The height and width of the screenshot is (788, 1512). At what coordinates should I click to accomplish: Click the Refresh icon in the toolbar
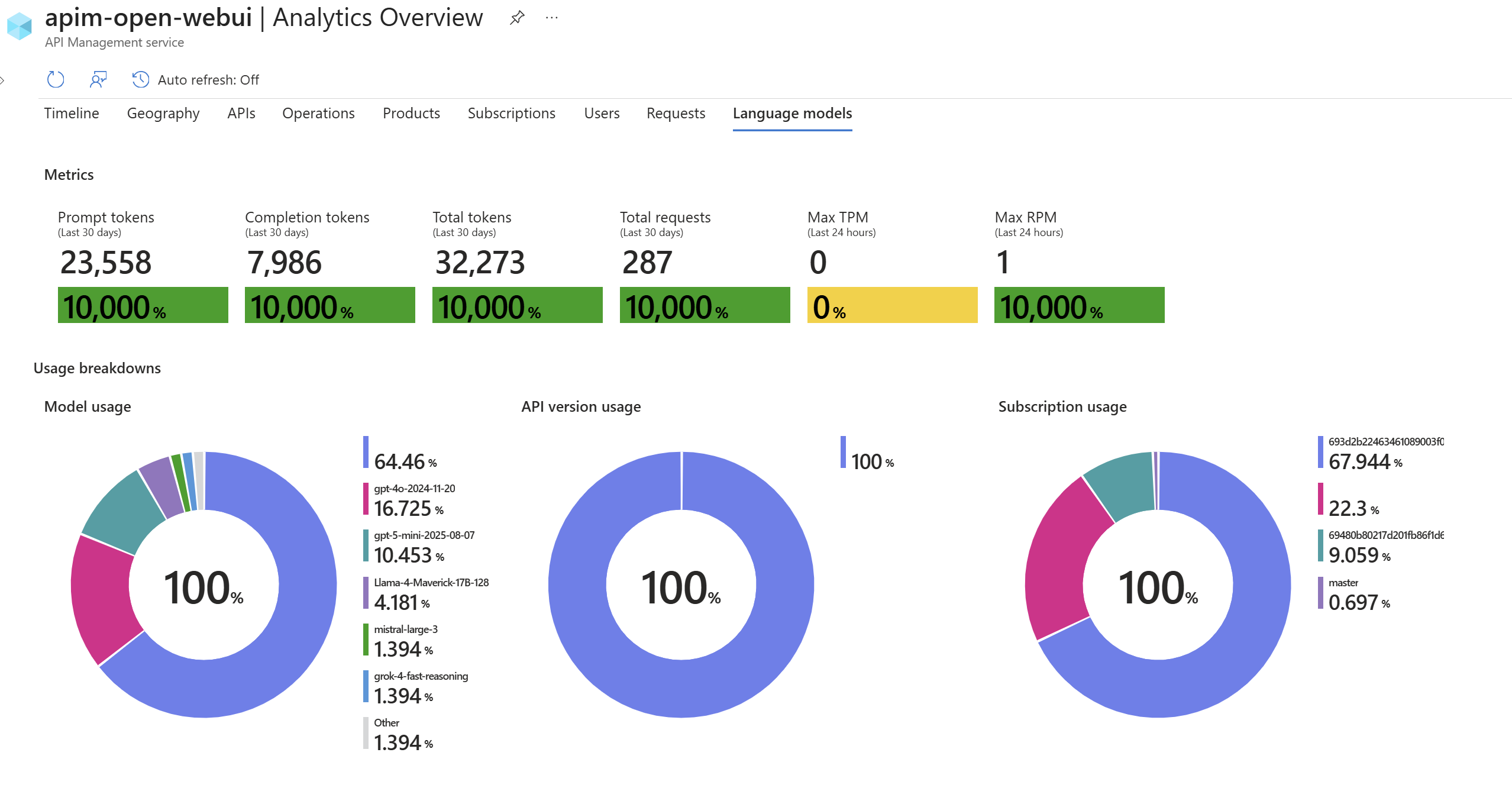click(x=56, y=79)
